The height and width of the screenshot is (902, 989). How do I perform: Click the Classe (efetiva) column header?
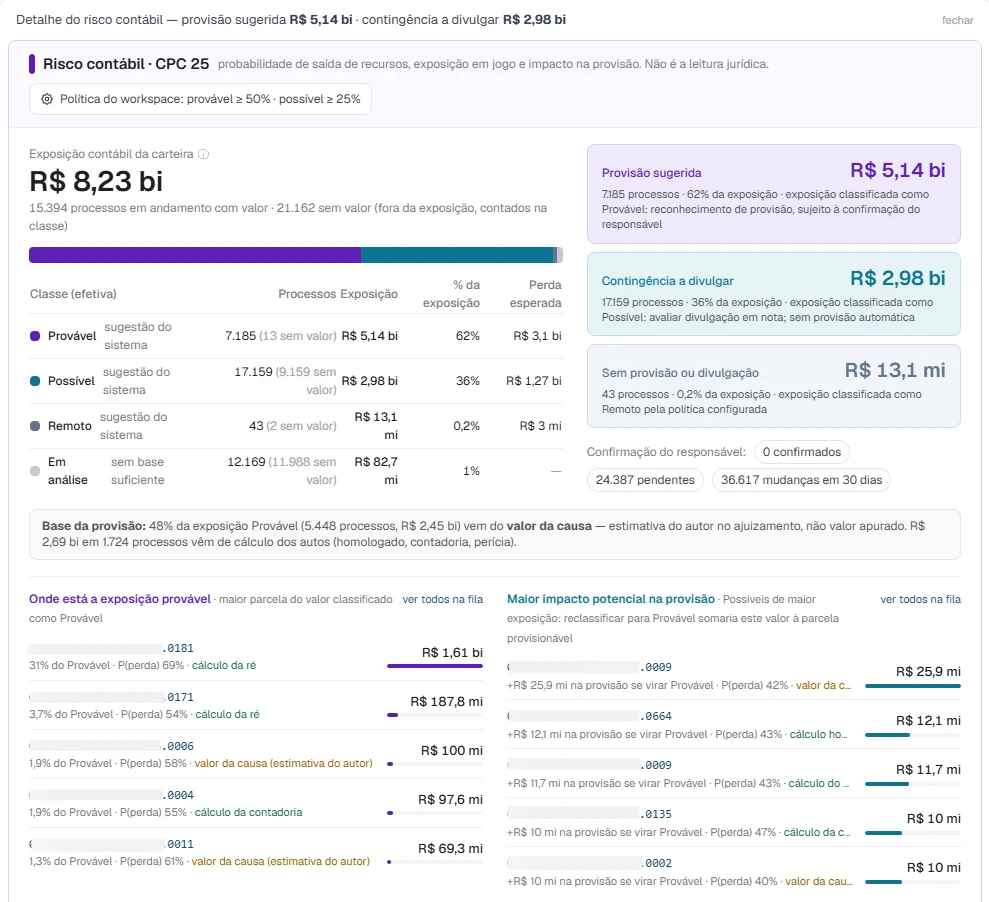click(x=73, y=294)
